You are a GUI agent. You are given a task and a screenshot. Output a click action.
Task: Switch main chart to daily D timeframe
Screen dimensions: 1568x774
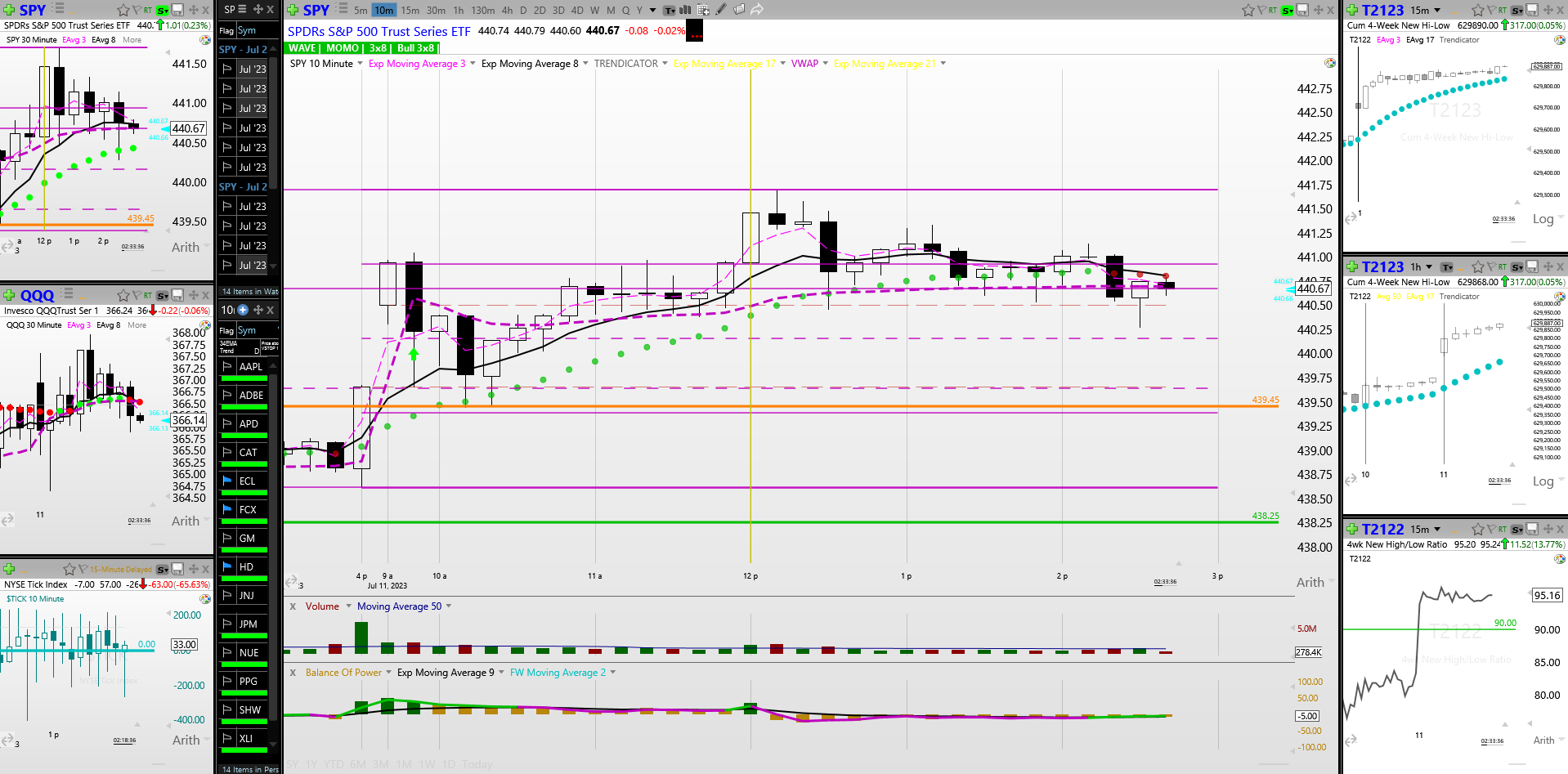(523, 10)
